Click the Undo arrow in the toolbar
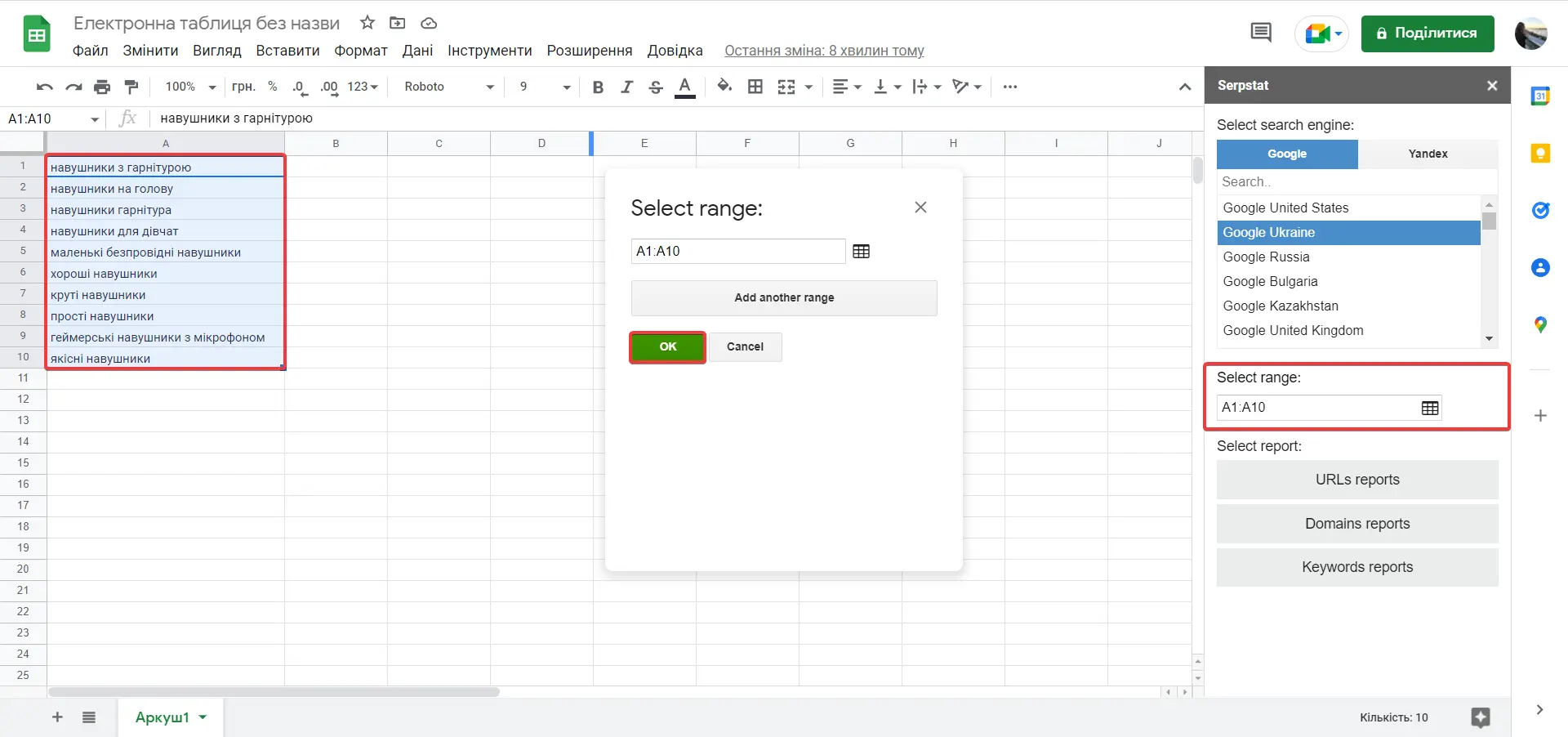The image size is (1568, 737). click(x=45, y=87)
